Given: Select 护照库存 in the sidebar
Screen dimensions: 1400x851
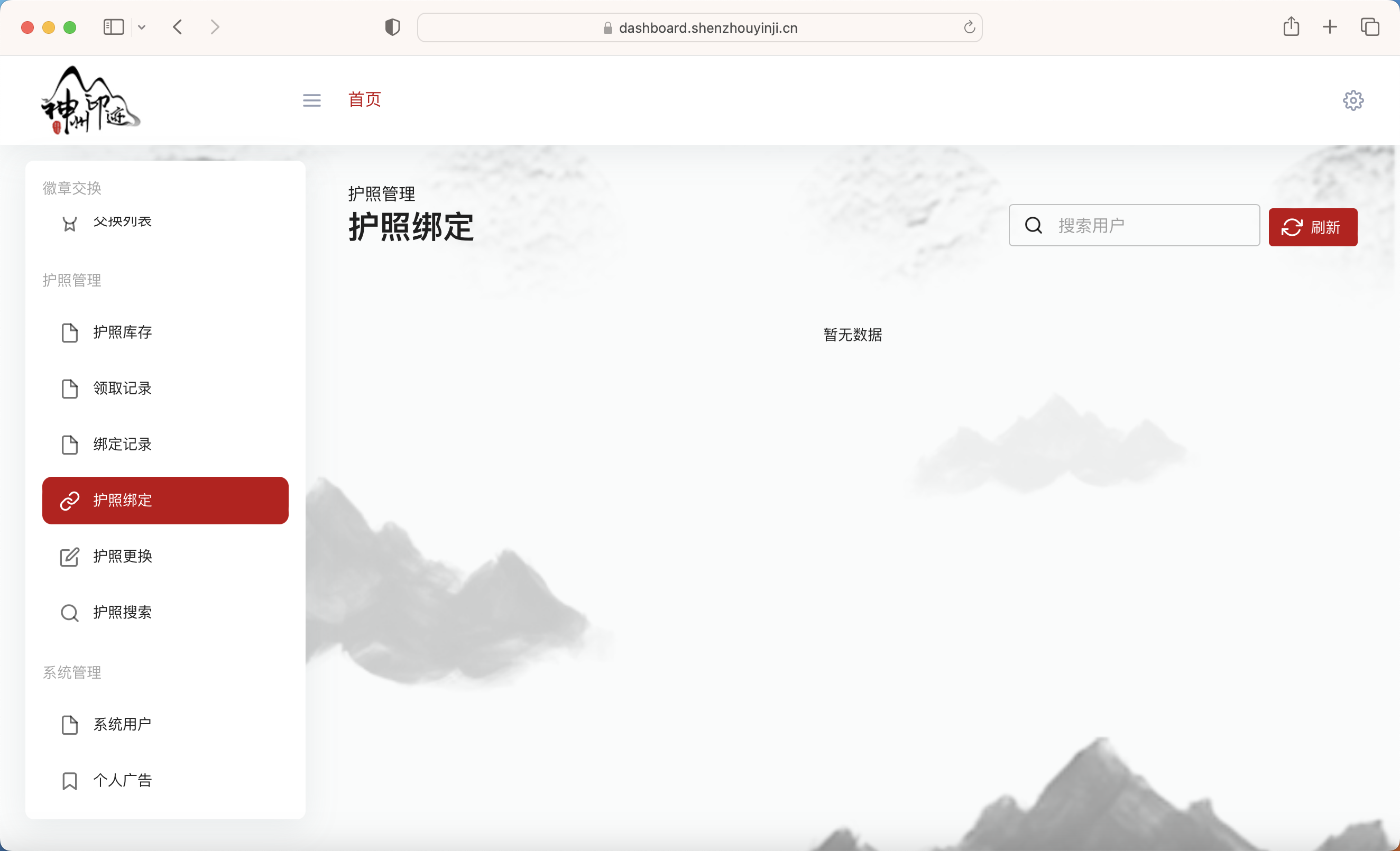Looking at the screenshot, I should [x=122, y=332].
